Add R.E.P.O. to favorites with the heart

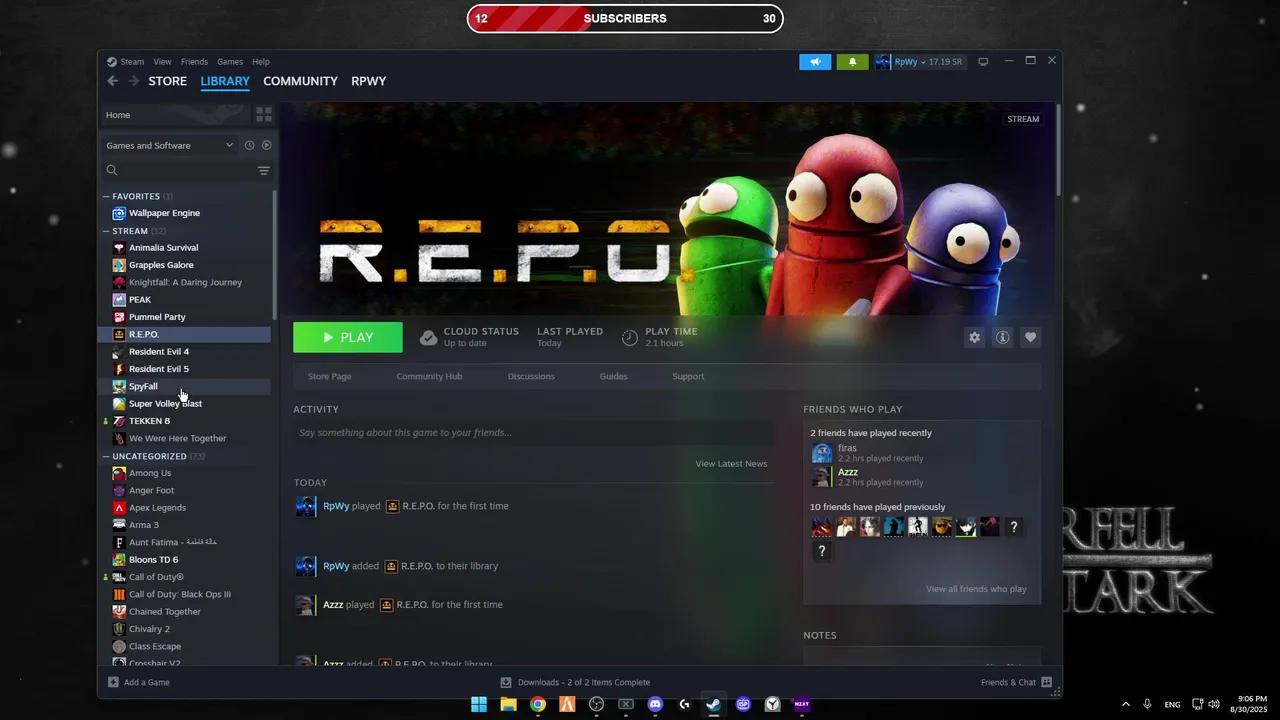pos(1030,338)
